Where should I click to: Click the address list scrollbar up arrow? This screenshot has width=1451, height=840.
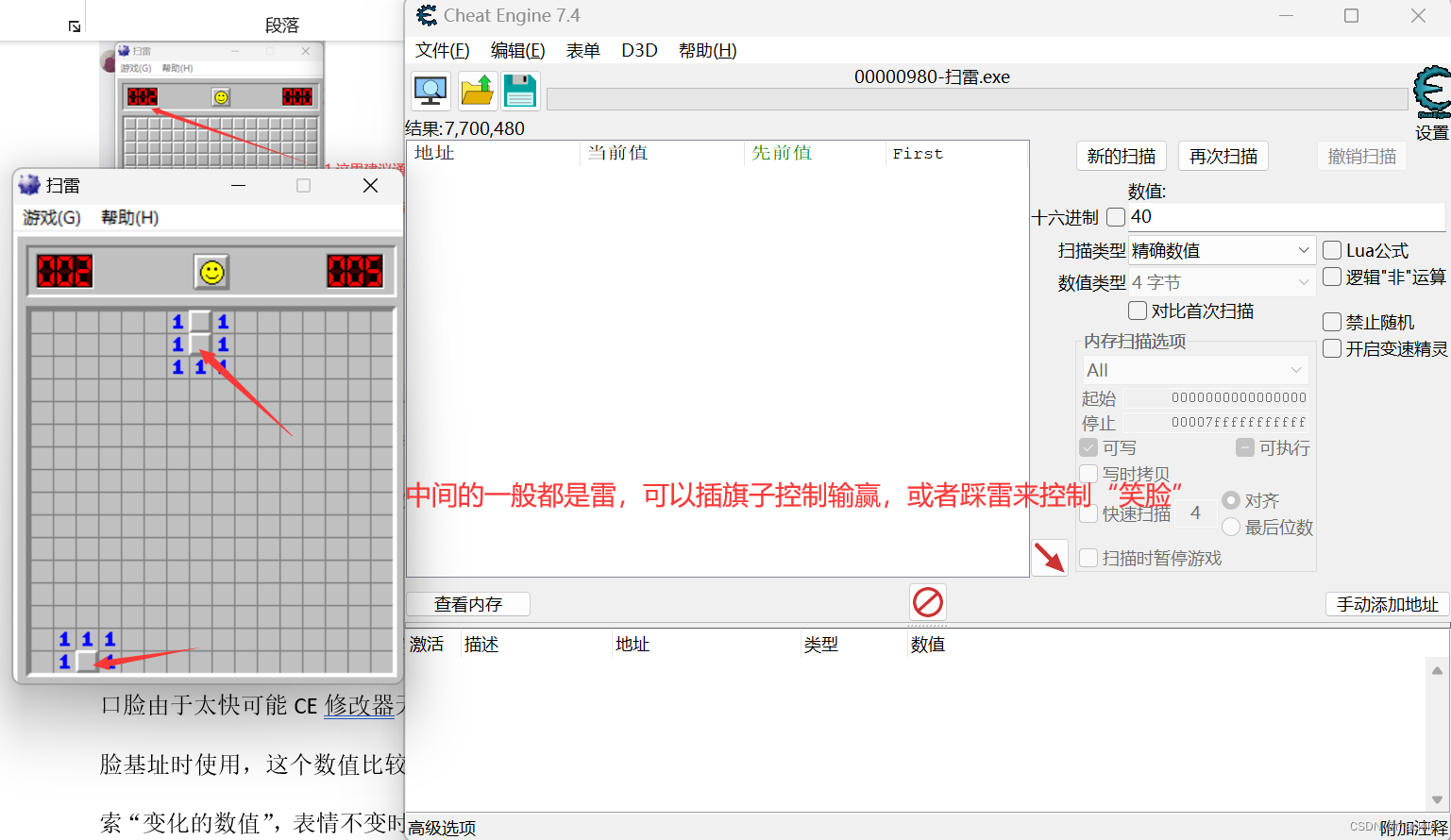pyautogui.click(x=1437, y=671)
